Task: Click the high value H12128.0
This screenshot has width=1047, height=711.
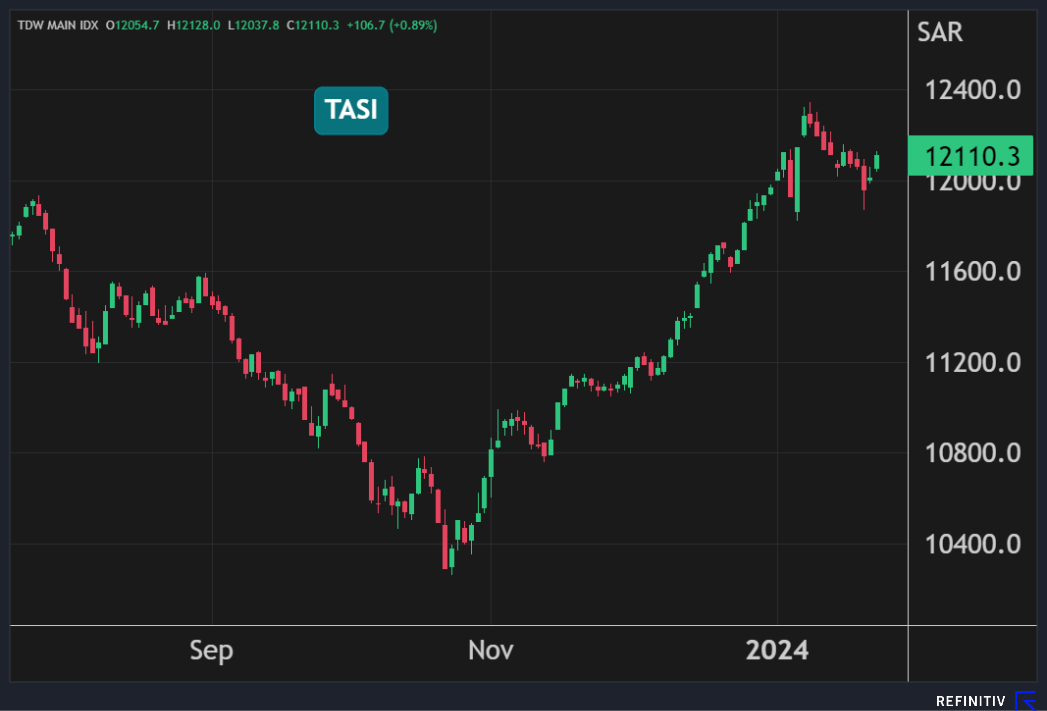Action: pos(195,25)
